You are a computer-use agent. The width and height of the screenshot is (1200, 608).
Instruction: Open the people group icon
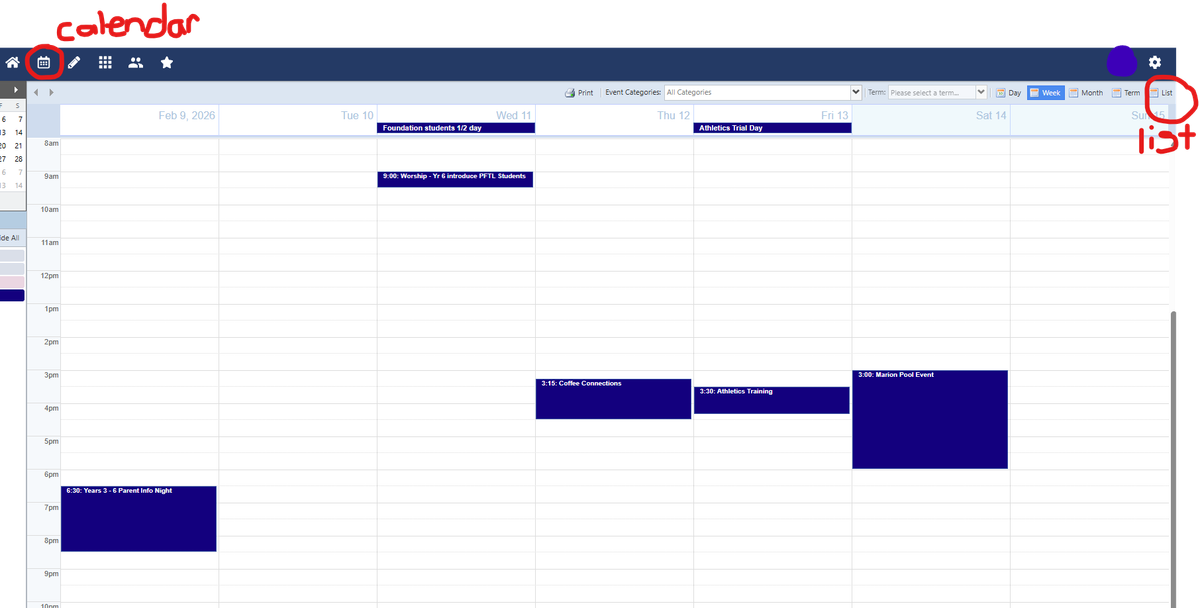(136, 62)
